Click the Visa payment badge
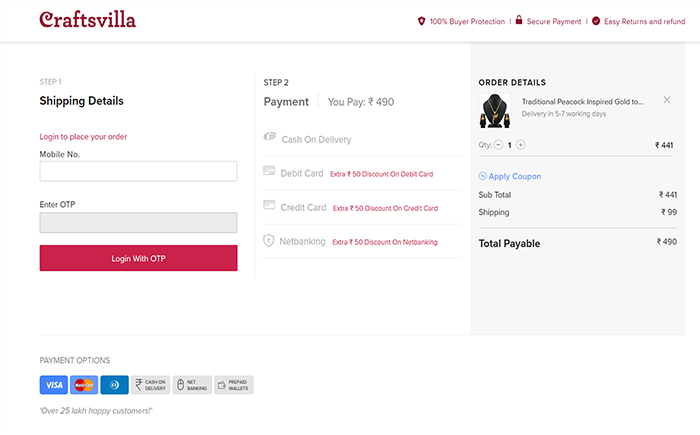The height and width of the screenshot is (435, 700). pyautogui.click(x=54, y=385)
